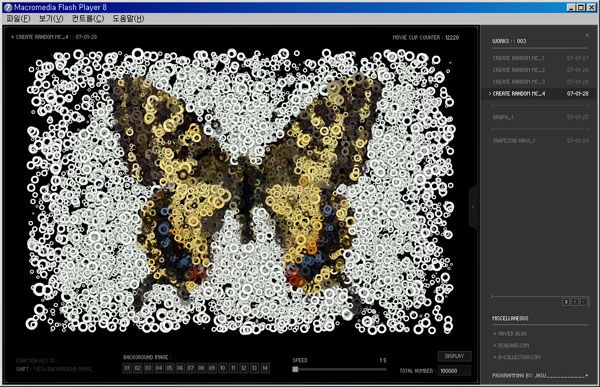
Task: Select background image 01
Action: 127,368
